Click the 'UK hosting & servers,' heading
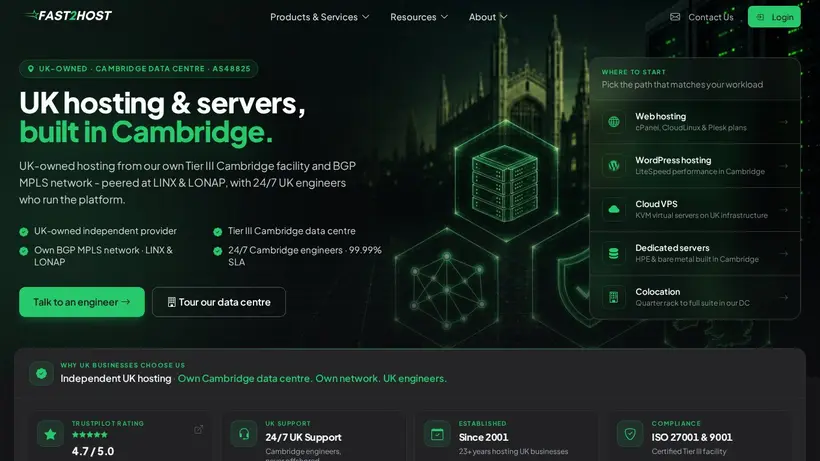The image size is (820, 461). click(x=162, y=103)
